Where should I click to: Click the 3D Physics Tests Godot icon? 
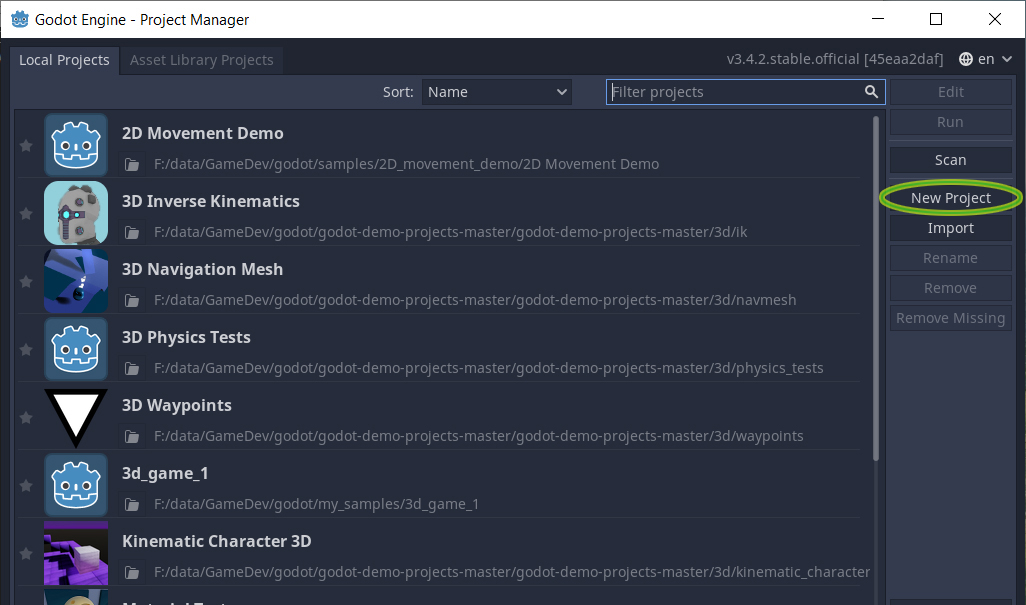click(76, 349)
